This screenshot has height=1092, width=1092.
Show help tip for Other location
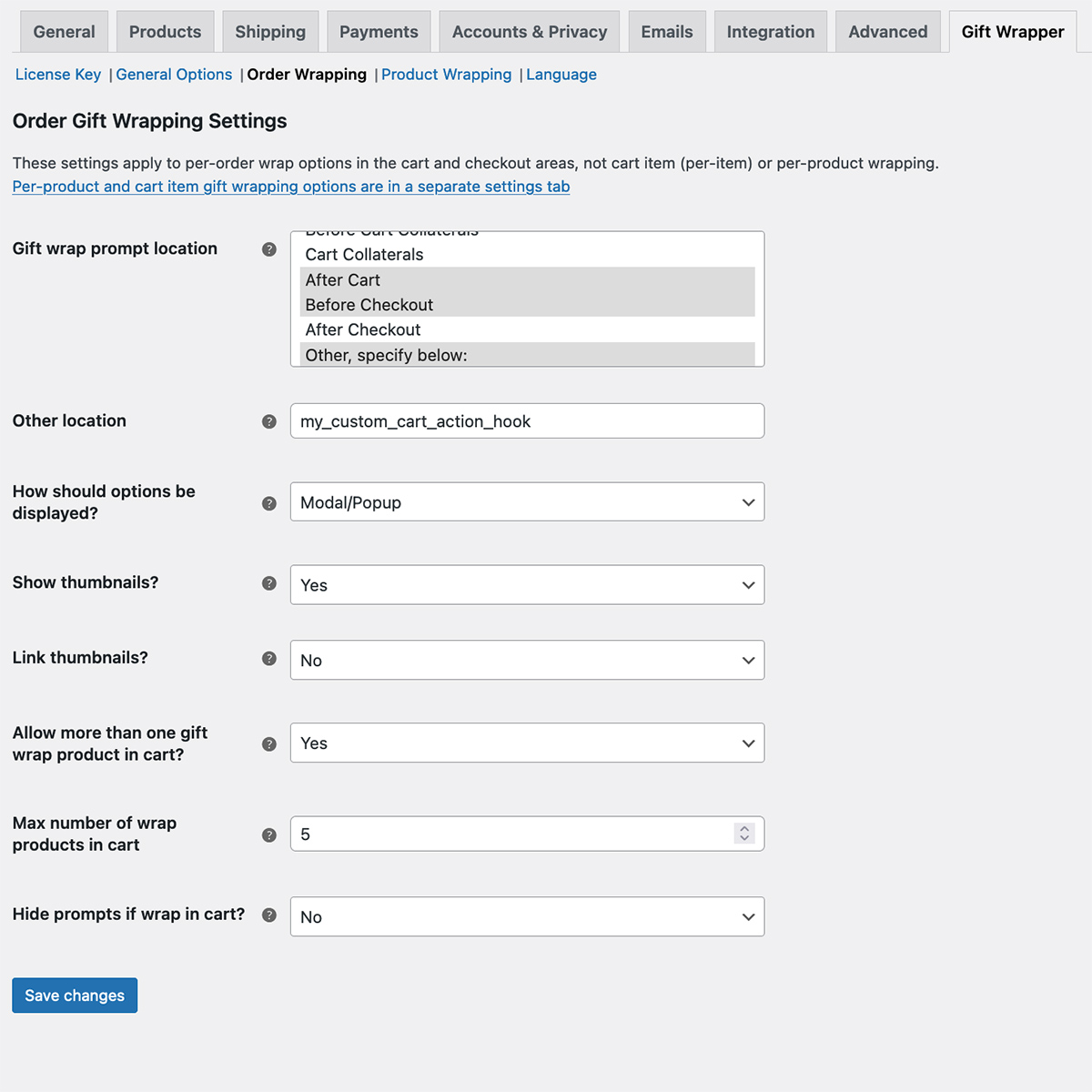(269, 421)
